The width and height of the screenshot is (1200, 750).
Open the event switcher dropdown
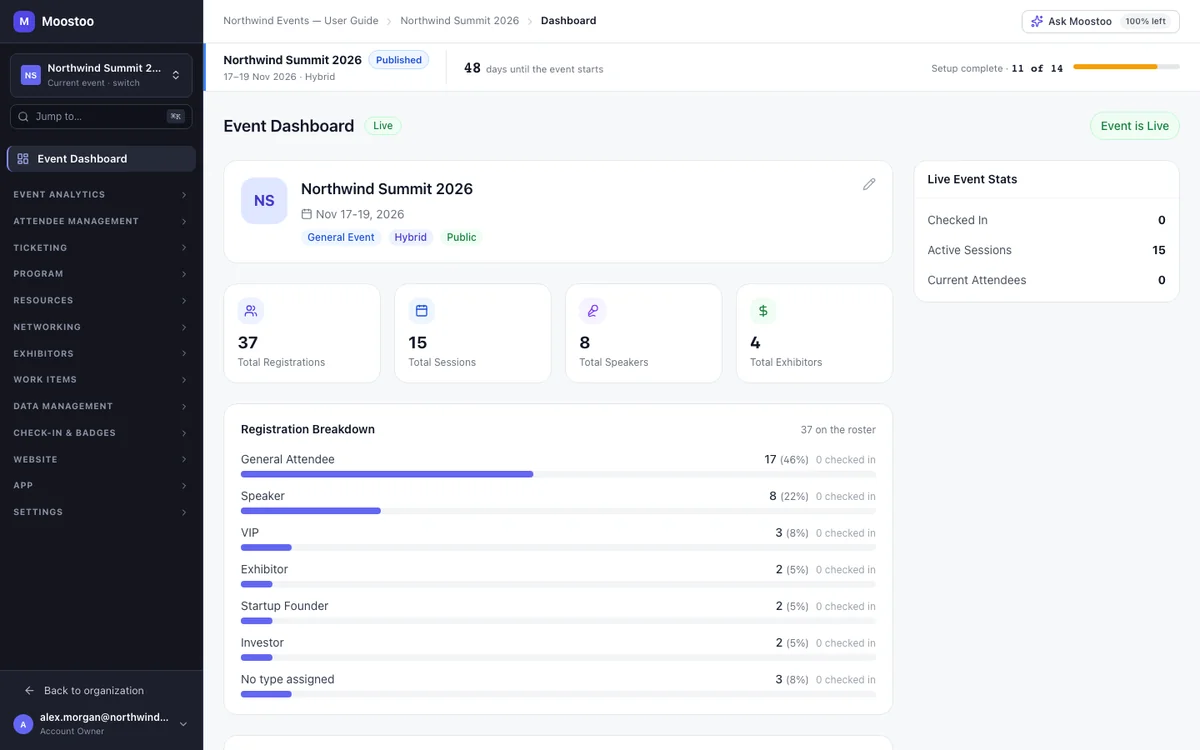pyautogui.click(x=101, y=75)
